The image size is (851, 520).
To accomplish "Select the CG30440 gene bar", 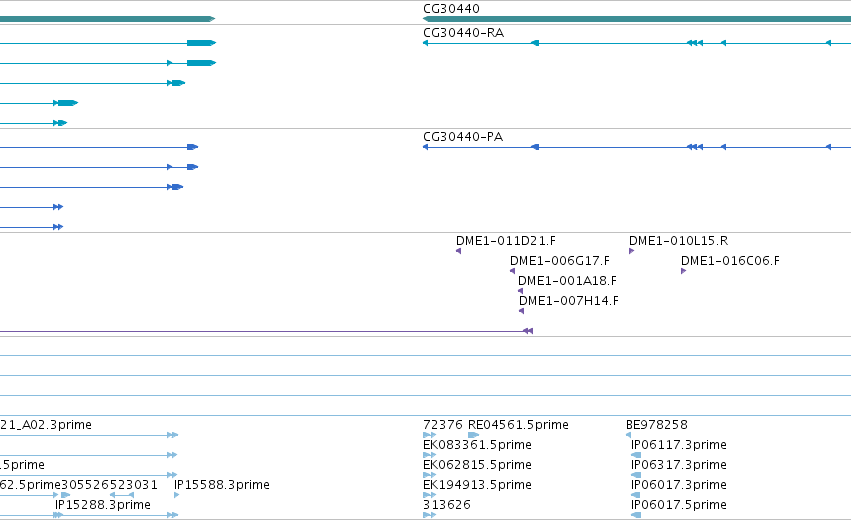I will coord(637,19).
